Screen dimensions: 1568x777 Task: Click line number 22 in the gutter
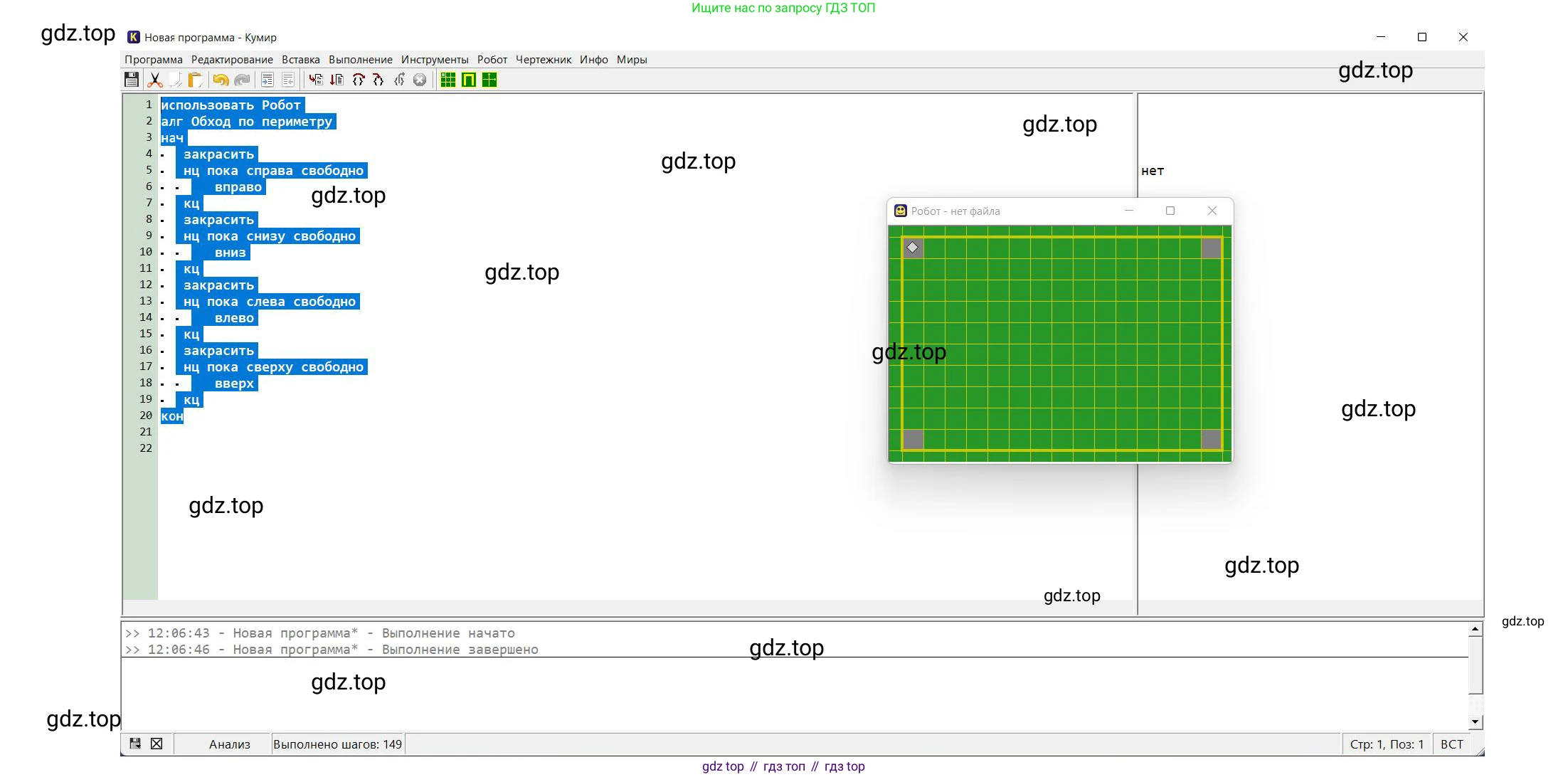coord(146,448)
